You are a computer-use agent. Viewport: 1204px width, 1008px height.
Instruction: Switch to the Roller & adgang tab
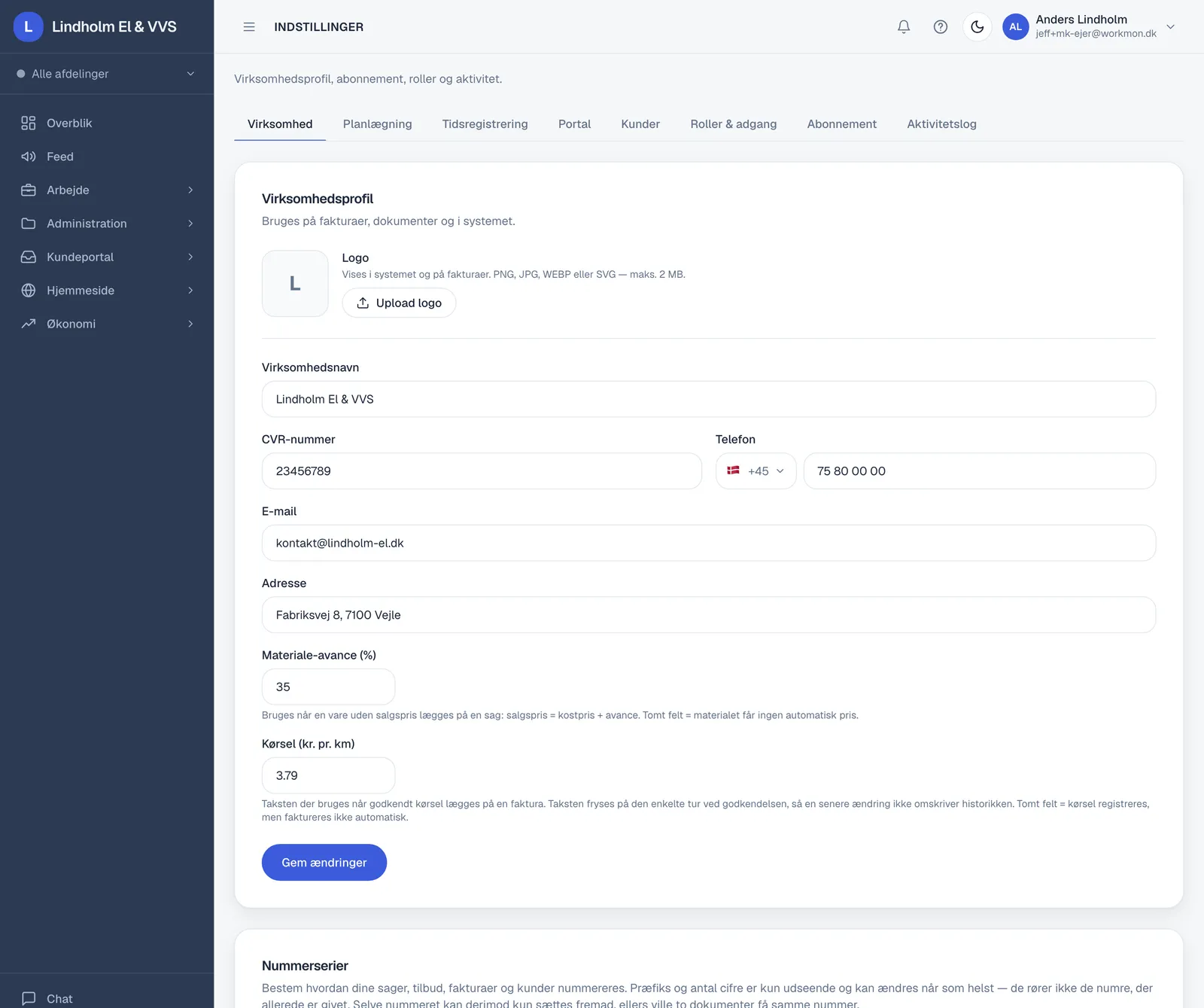coord(733,124)
